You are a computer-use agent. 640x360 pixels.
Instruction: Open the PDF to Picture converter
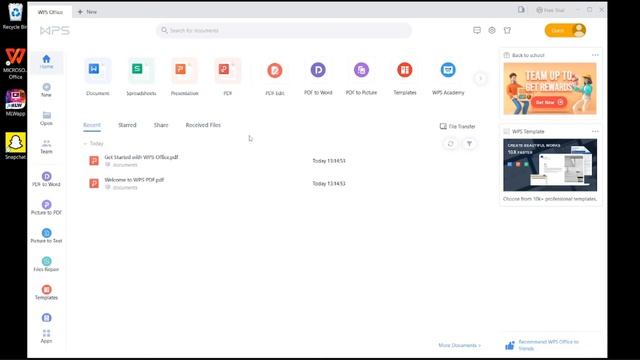pos(361,78)
